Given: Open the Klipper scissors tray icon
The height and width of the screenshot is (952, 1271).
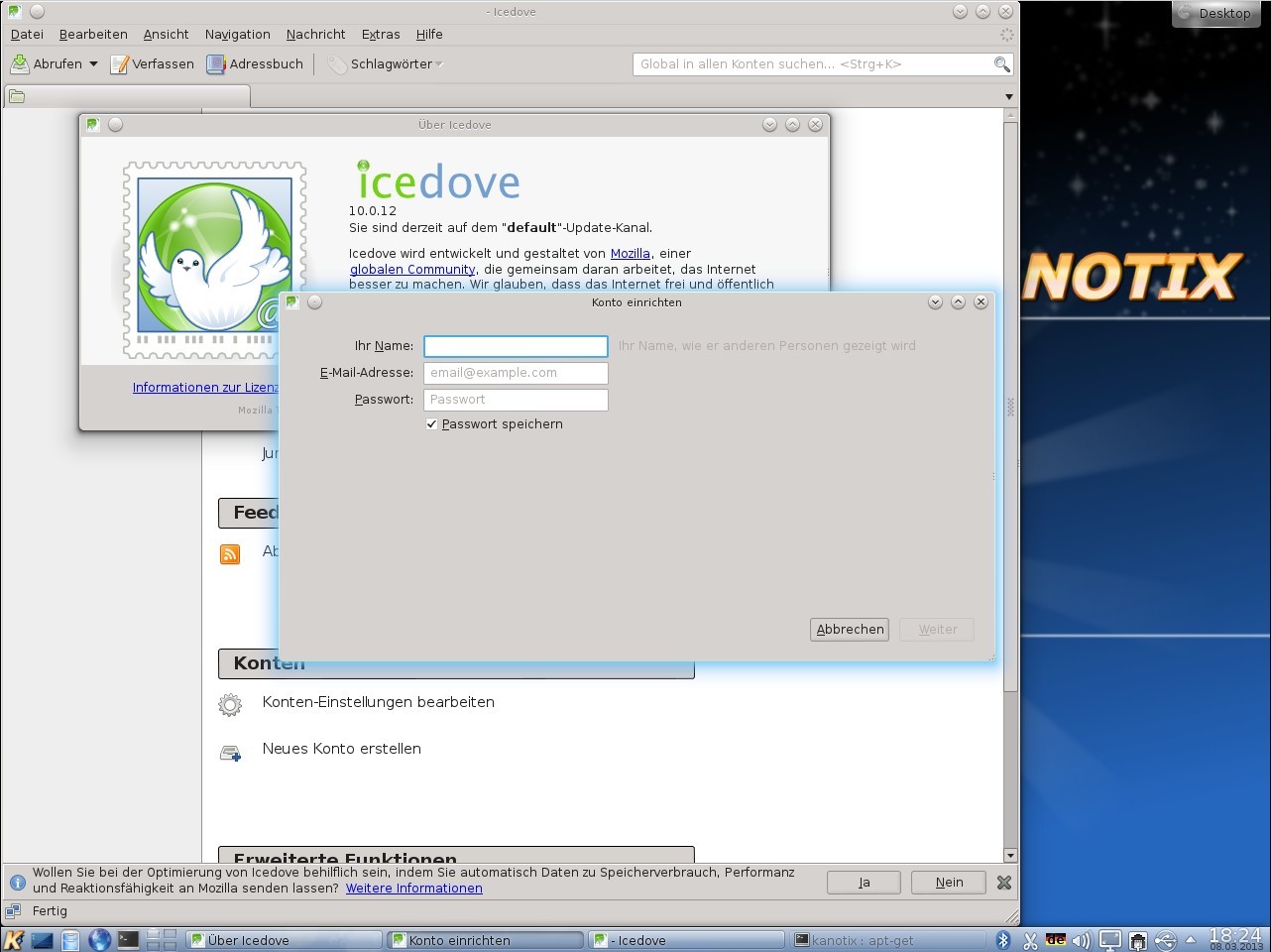Looking at the screenshot, I should point(1030,940).
